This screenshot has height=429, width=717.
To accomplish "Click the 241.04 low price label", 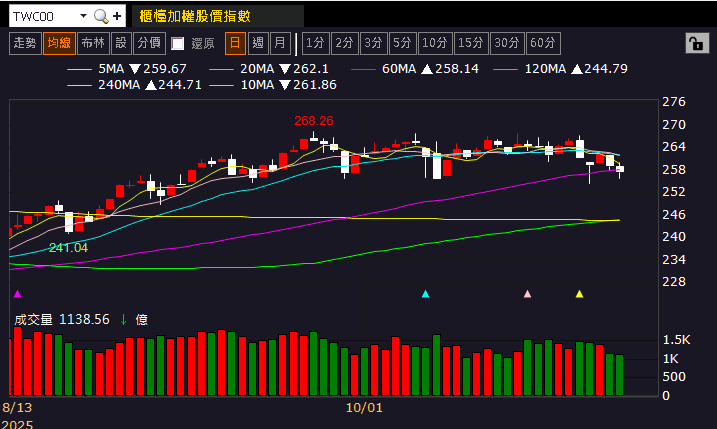I will point(68,248).
